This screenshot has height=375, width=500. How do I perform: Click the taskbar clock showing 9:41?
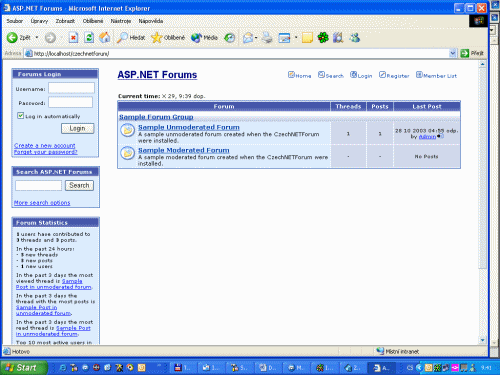(486, 368)
